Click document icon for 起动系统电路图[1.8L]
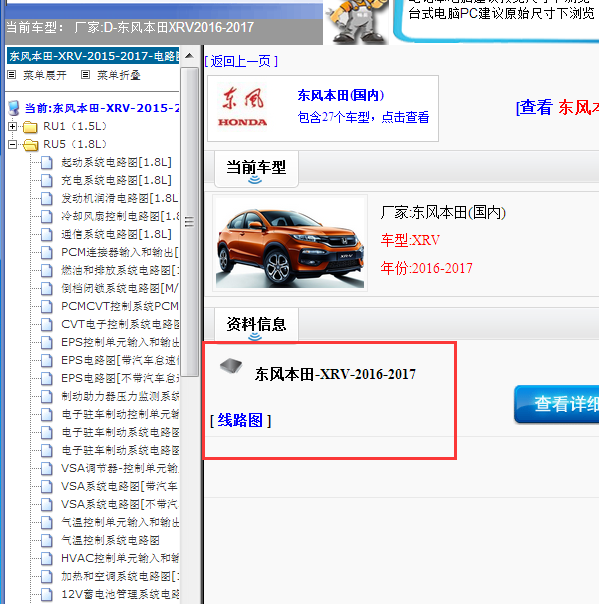 47,163
